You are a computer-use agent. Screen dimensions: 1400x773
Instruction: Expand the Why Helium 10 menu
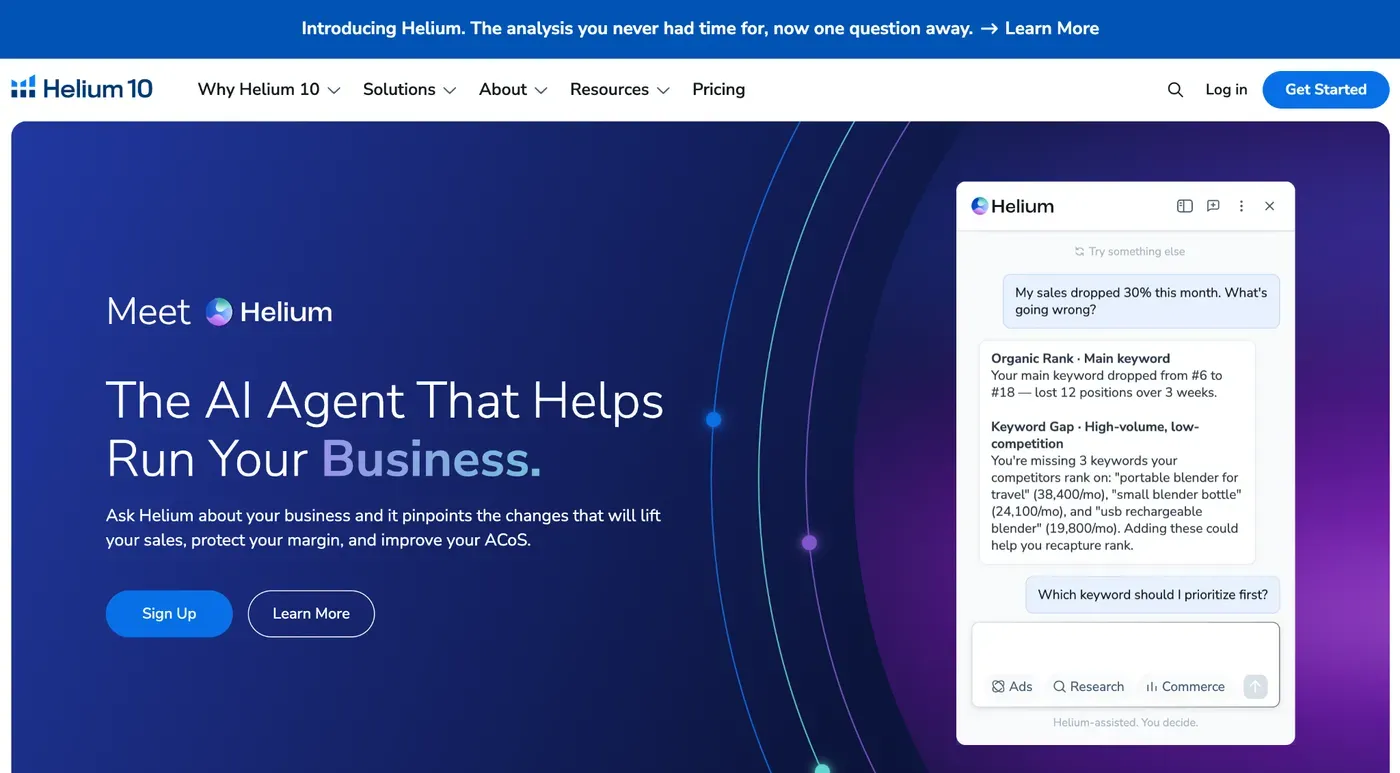(269, 89)
